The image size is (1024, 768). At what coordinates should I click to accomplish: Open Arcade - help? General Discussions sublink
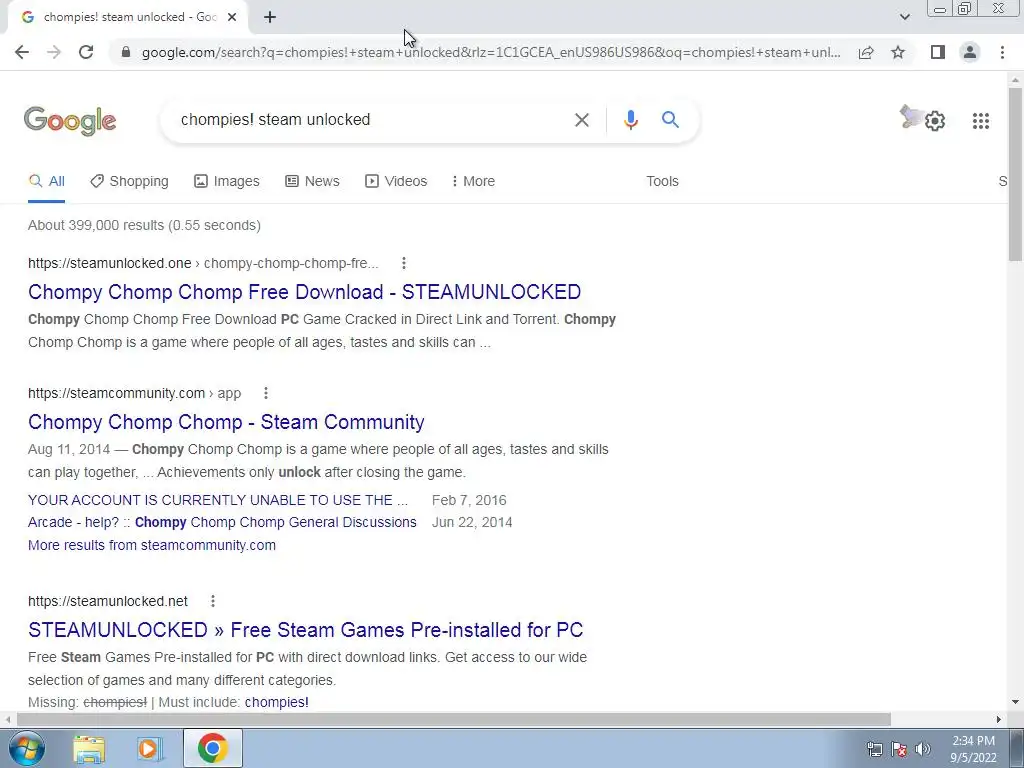click(222, 522)
